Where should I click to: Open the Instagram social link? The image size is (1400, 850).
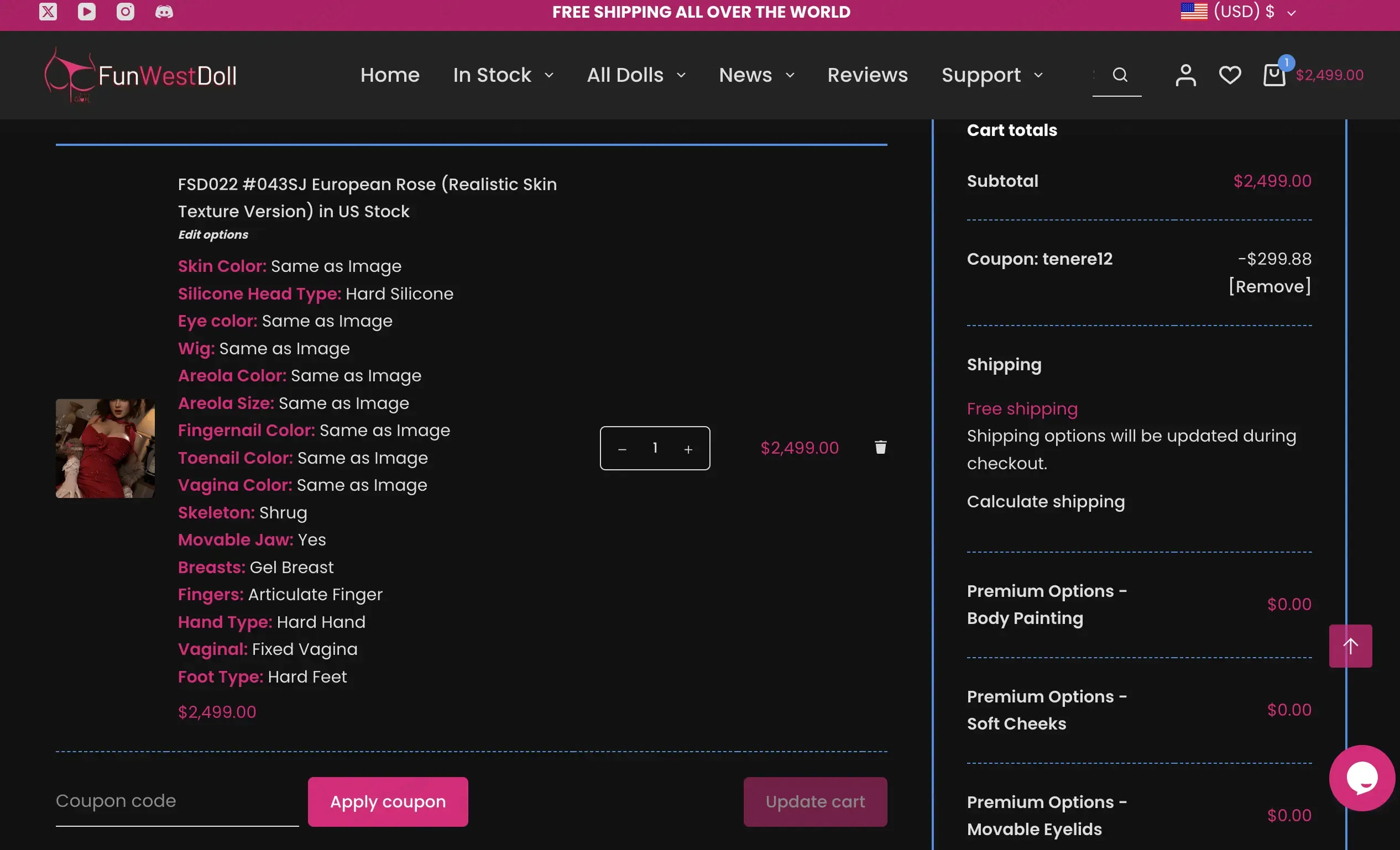coord(125,12)
